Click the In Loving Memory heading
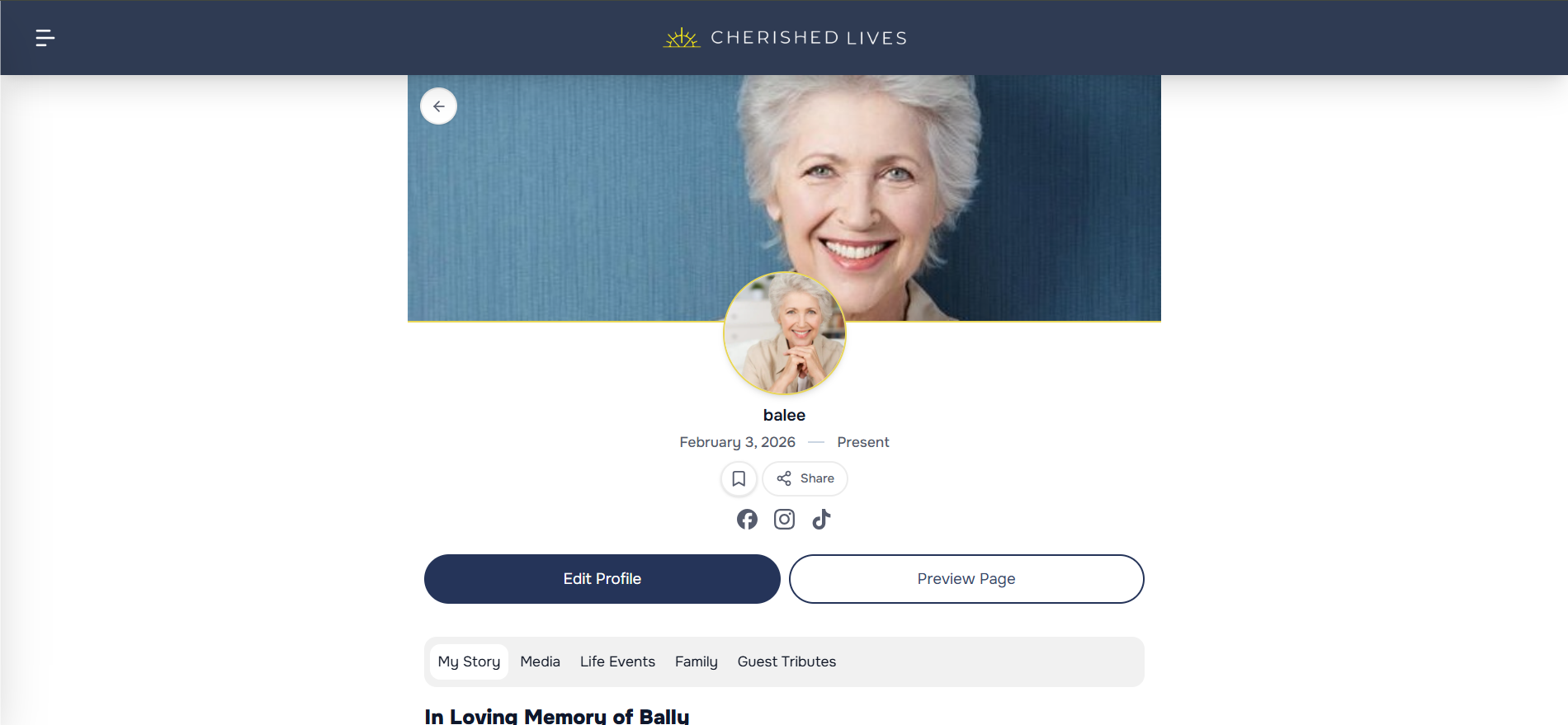This screenshot has height=725, width=1568. click(x=557, y=716)
